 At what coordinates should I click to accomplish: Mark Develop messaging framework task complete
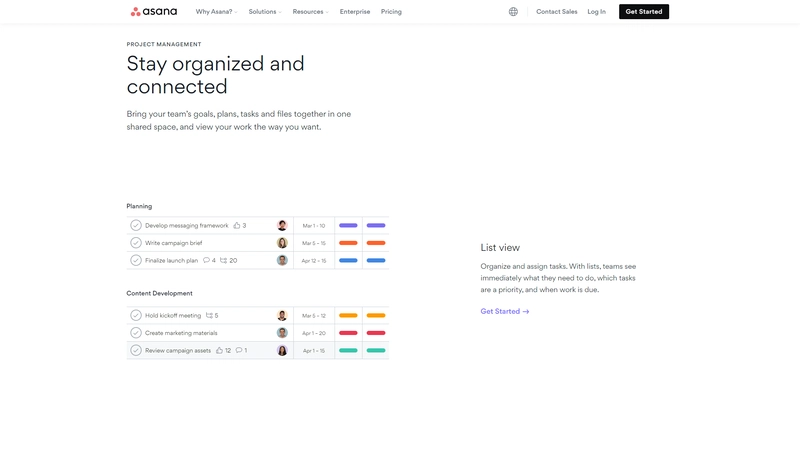click(x=136, y=225)
